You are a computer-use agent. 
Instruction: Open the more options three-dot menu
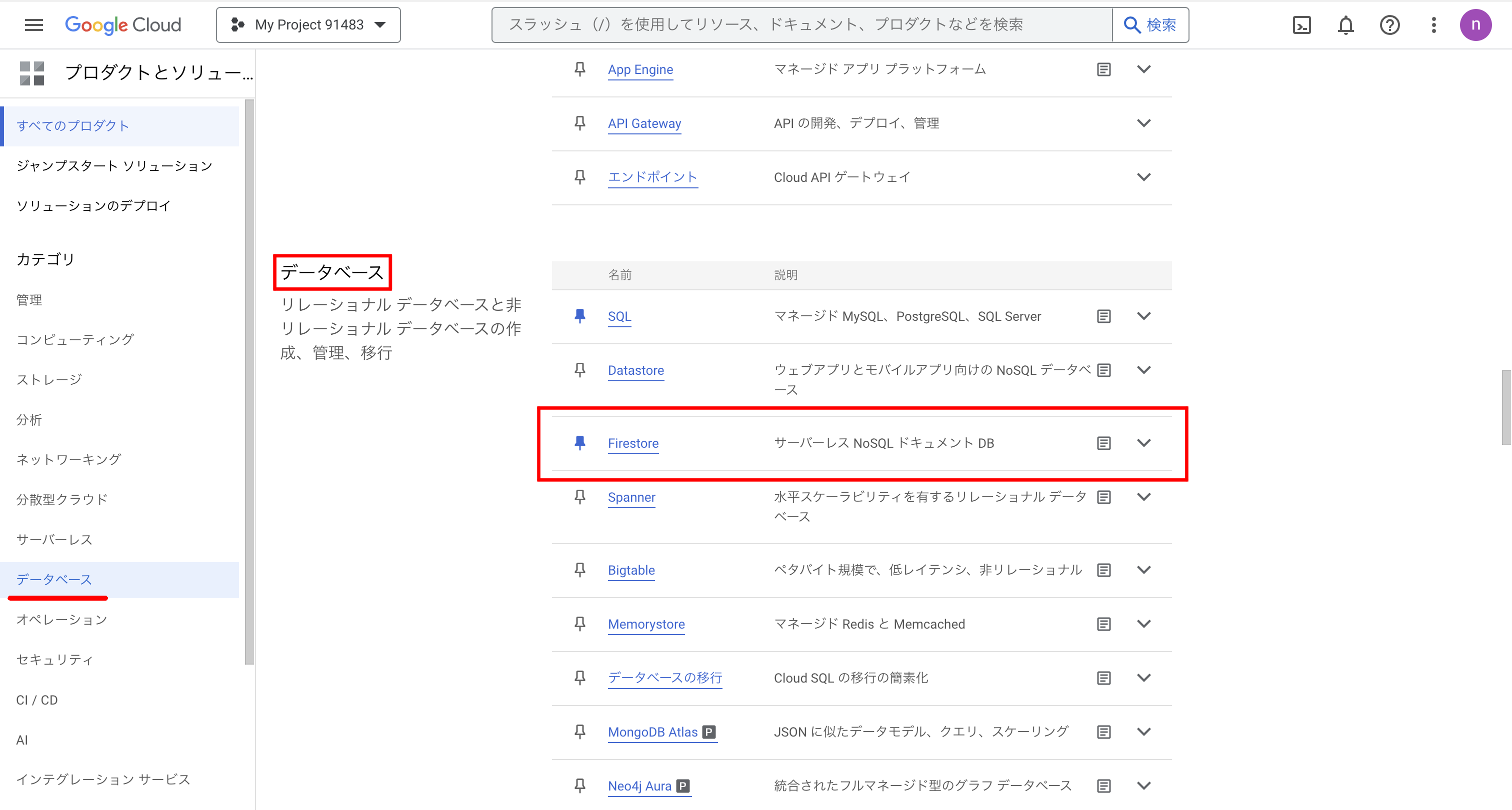click(1433, 24)
